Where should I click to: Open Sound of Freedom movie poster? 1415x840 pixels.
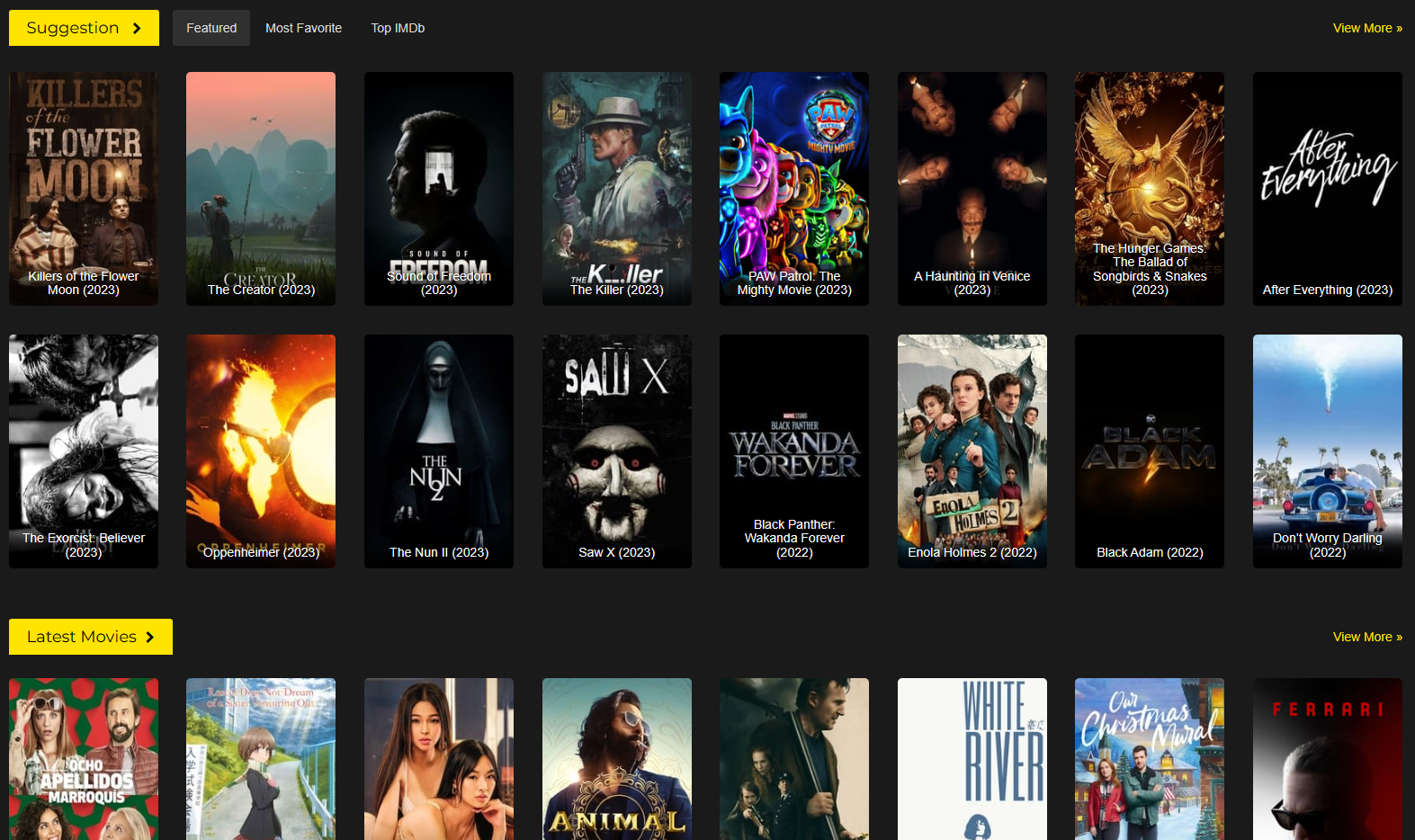pyautogui.click(x=439, y=188)
